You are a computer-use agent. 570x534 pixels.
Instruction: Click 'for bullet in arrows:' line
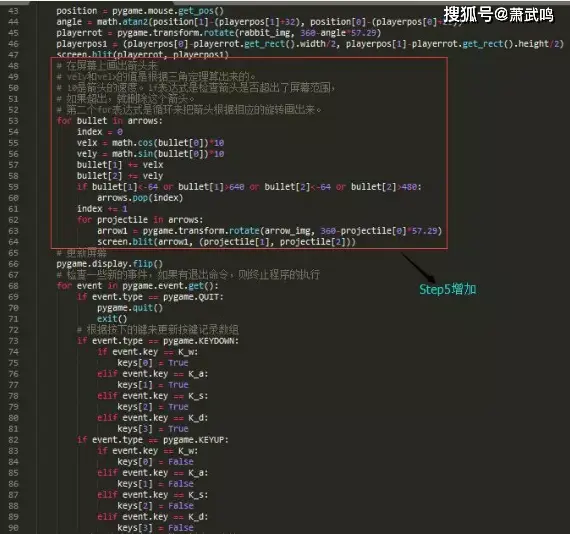click(109, 121)
